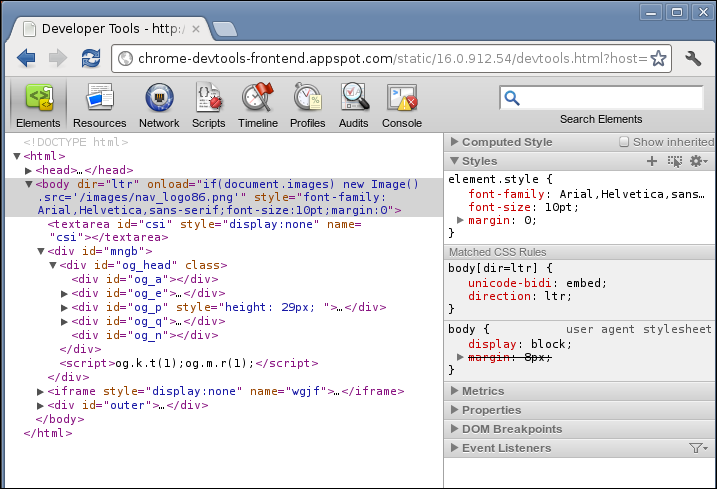Reload the page with refresh icon
Screen dimensions: 717x489
coord(91,58)
